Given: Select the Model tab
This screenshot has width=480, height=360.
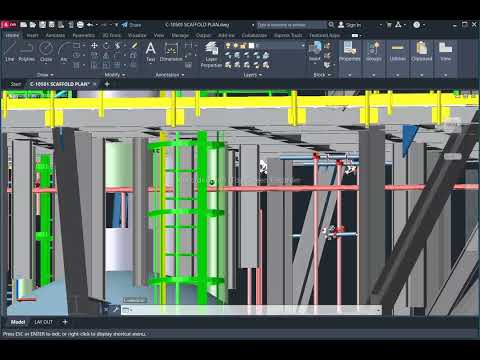Looking at the screenshot, I should click(18, 322).
